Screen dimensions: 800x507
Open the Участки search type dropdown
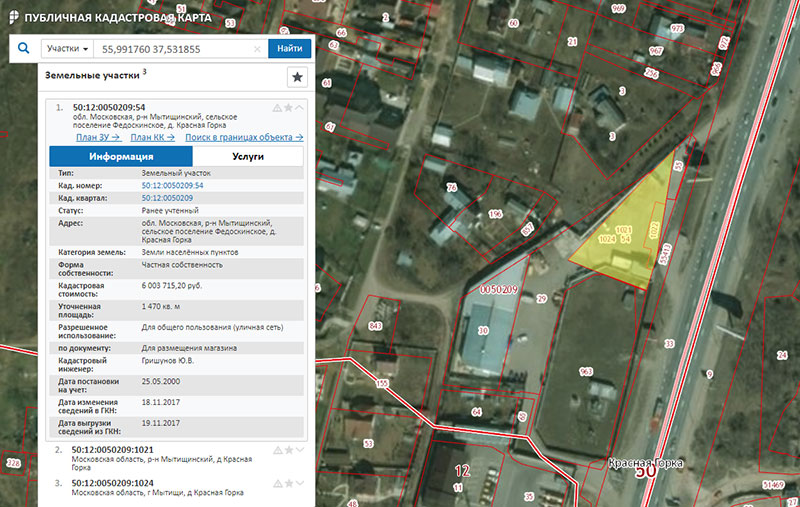point(68,48)
